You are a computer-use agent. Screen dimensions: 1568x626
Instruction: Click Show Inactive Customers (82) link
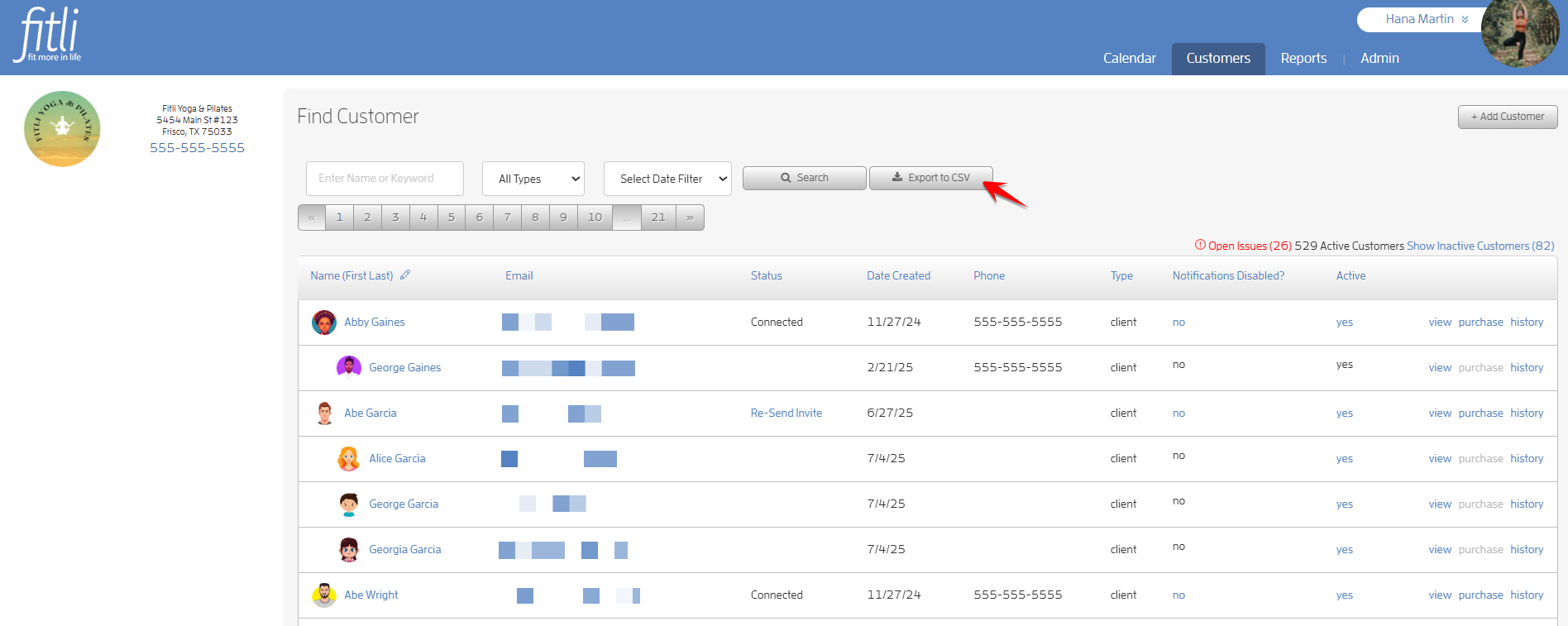[1480, 246]
